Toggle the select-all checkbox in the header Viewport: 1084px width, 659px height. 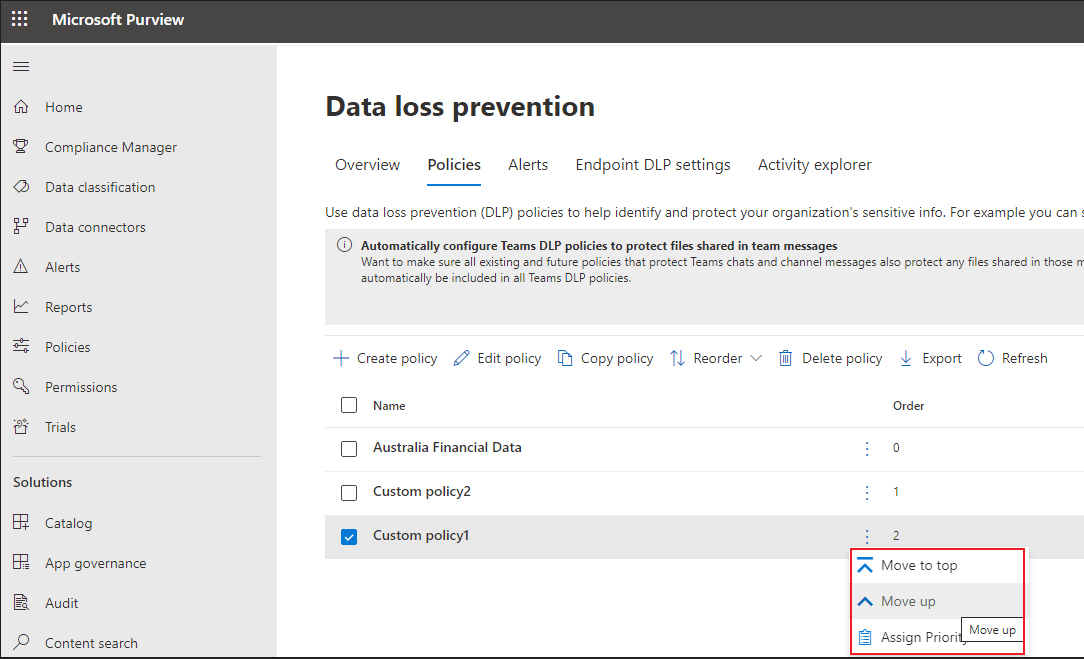[349, 405]
